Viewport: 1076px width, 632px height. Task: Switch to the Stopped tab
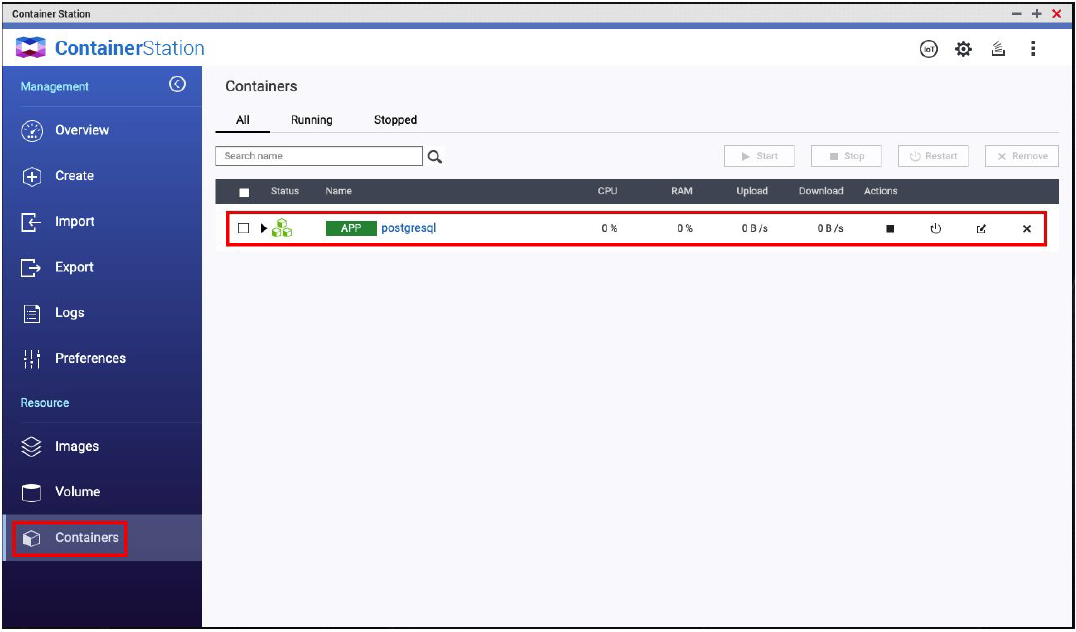click(x=395, y=120)
